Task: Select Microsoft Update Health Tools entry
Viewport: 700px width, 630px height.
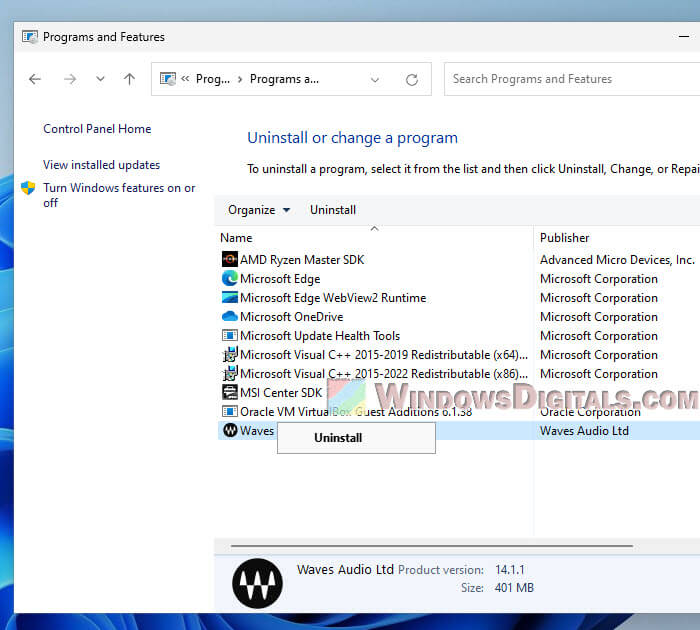Action: tap(320, 336)
